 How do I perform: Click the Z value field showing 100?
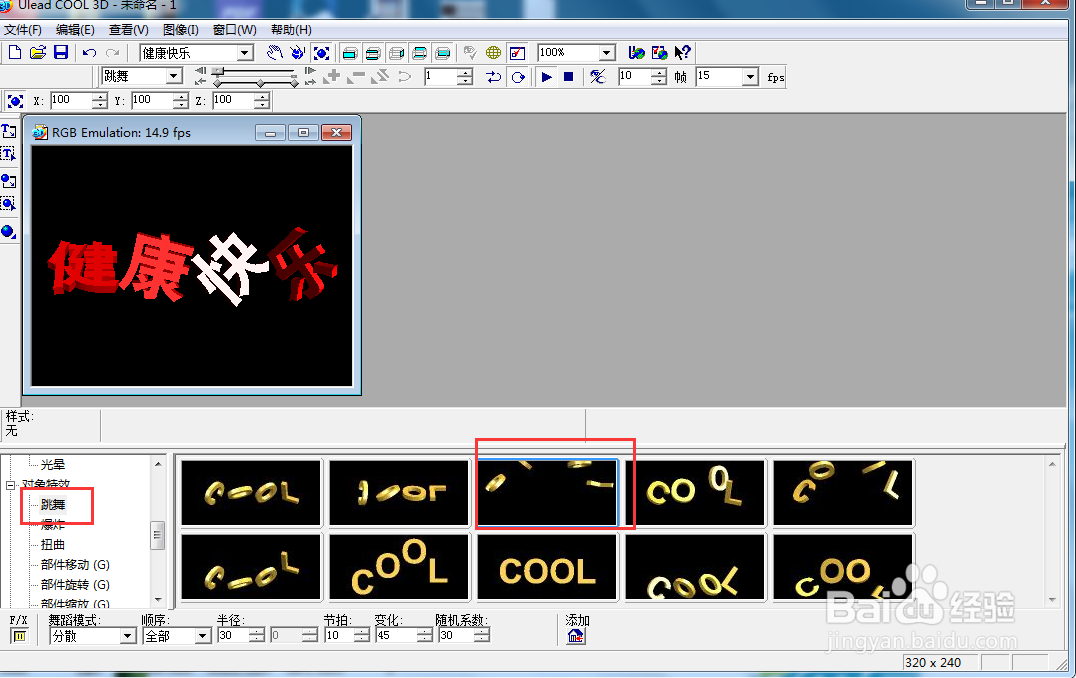point(233,101)
